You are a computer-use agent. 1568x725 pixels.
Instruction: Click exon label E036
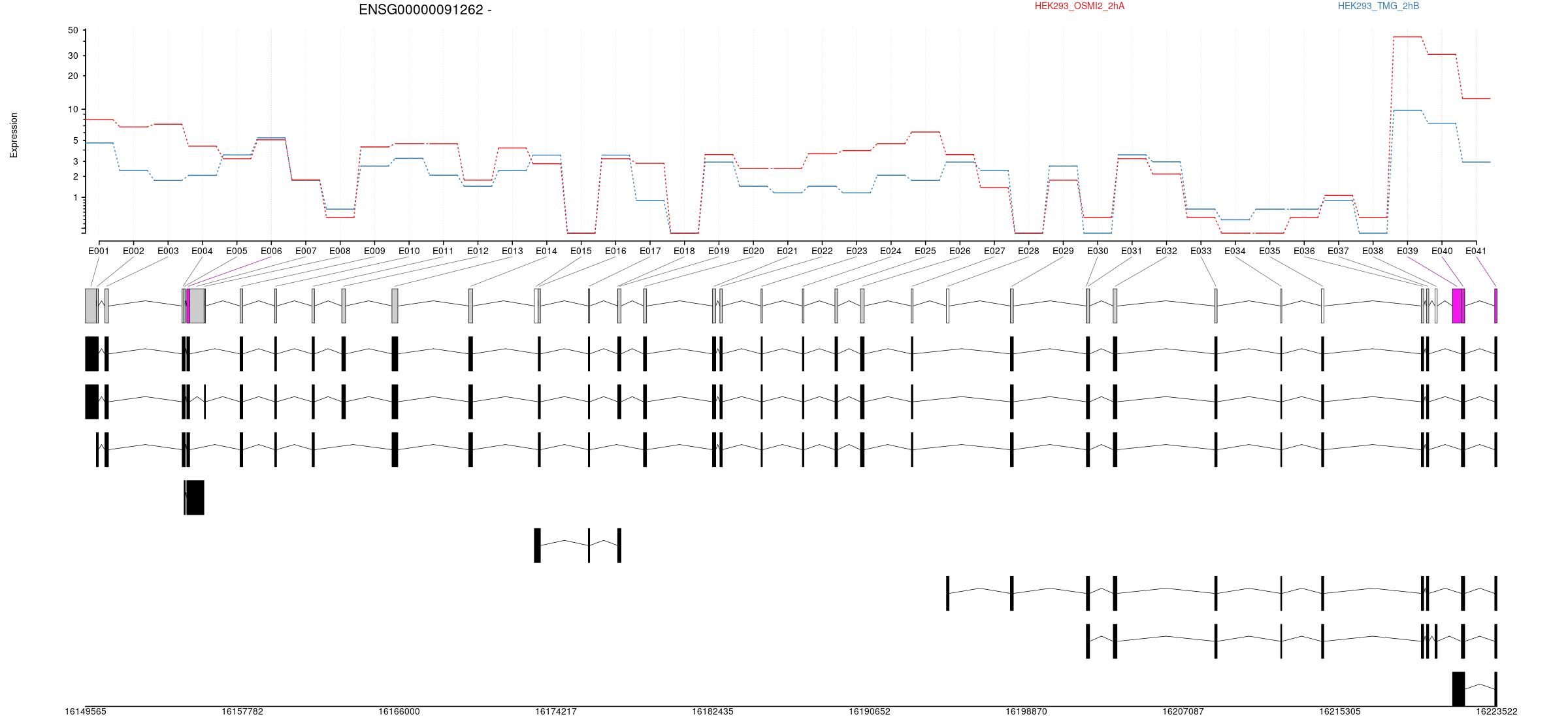(1304, 251)
